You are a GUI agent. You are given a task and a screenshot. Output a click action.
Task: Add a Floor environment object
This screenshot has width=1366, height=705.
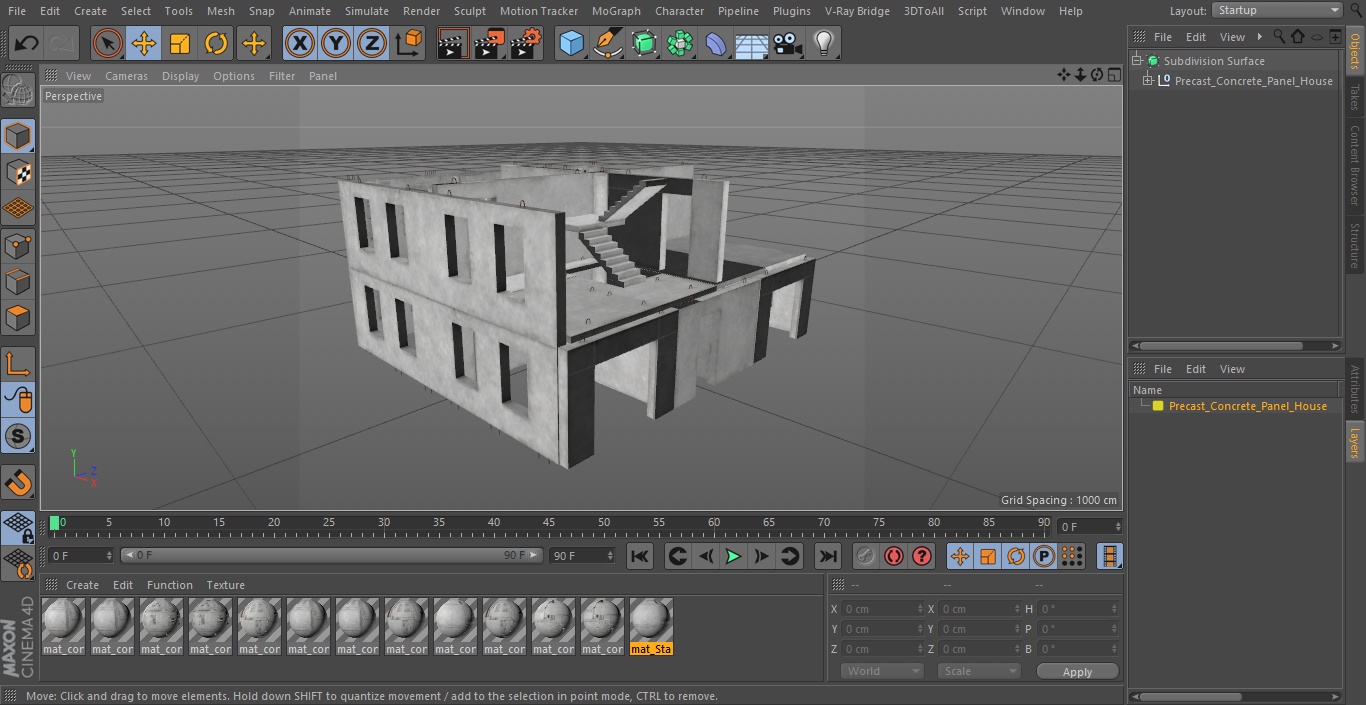[752, 44]
